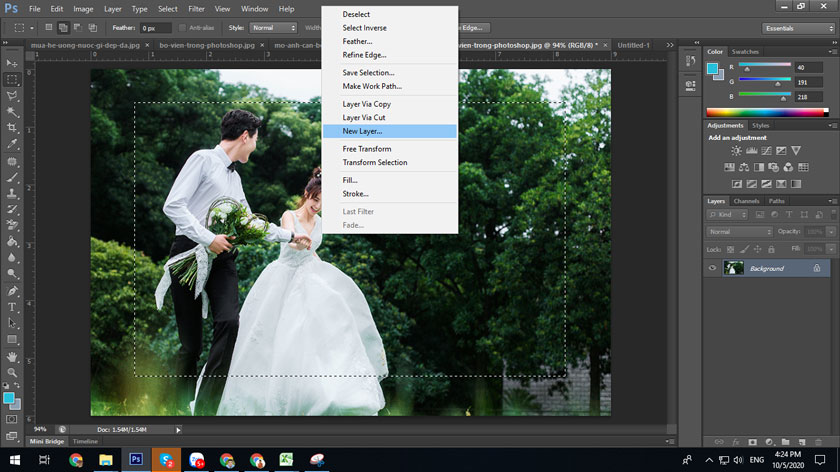The height and width of the screenshot is (472, 840).
Task: Select the Rectangular Marquee tool
Action: click(12, 79)
